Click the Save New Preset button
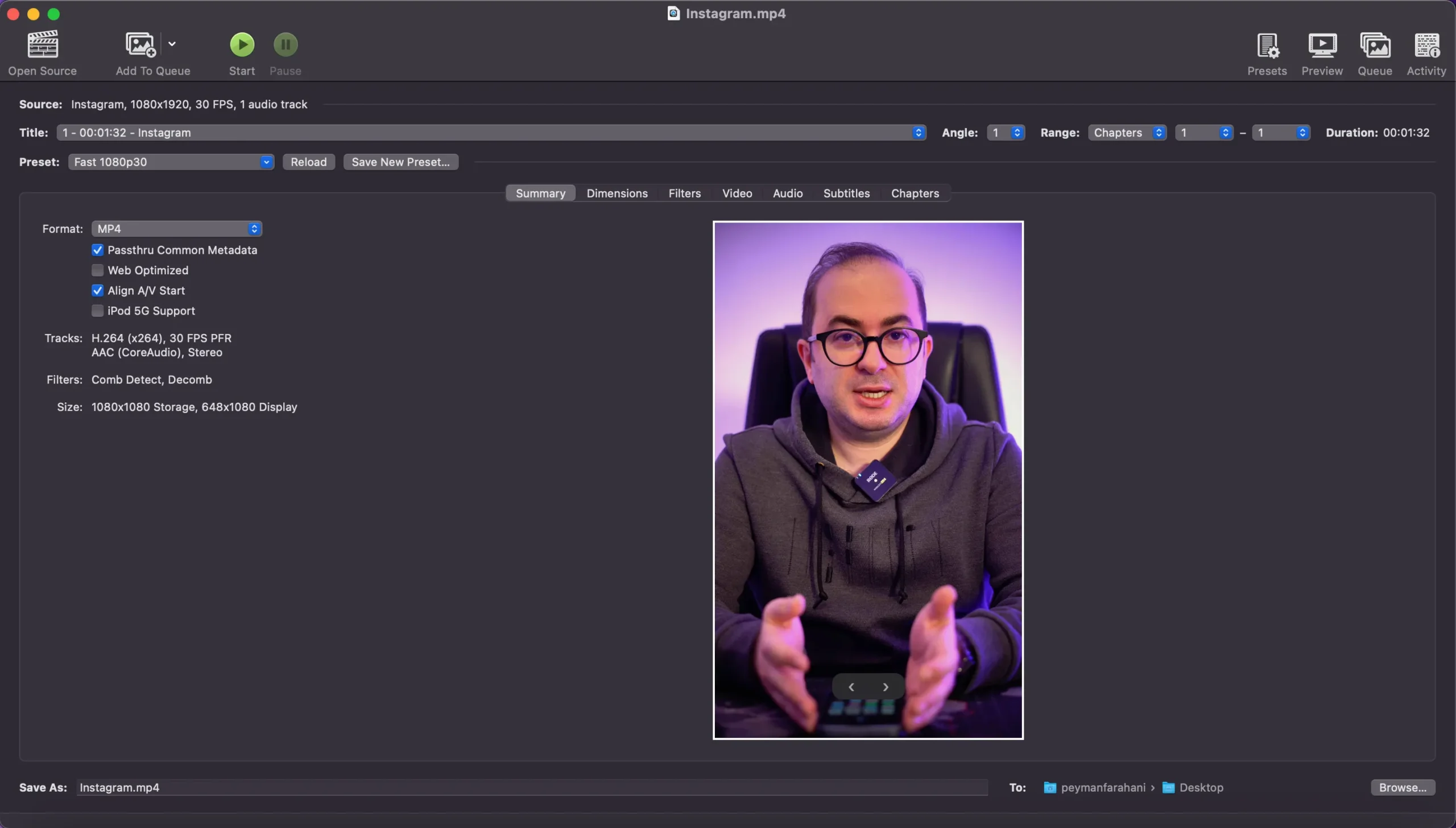The height and width of the screenshot is (828, 1456). (x=400, y=162)
